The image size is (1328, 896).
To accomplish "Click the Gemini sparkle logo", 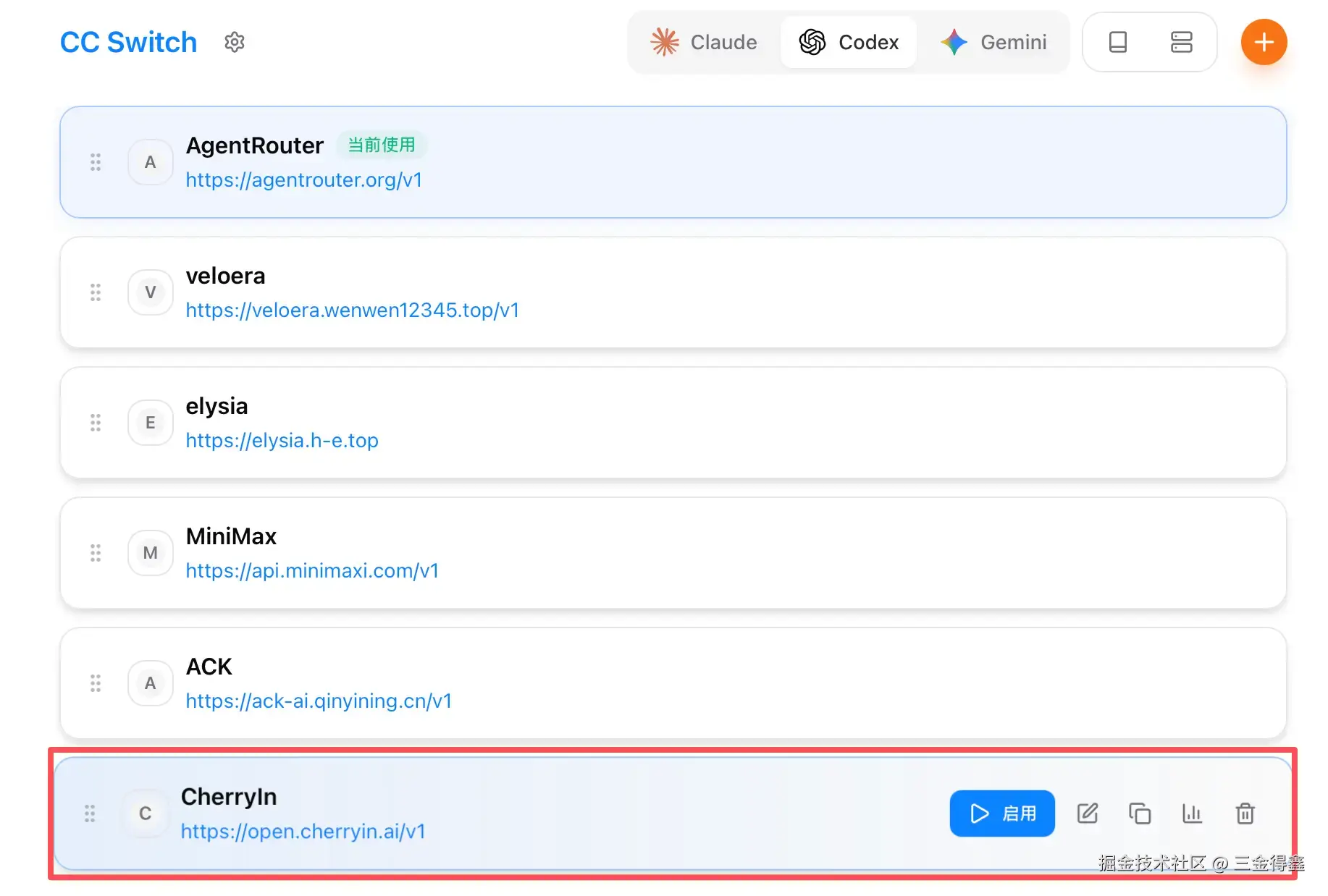I will pos(954,42).
